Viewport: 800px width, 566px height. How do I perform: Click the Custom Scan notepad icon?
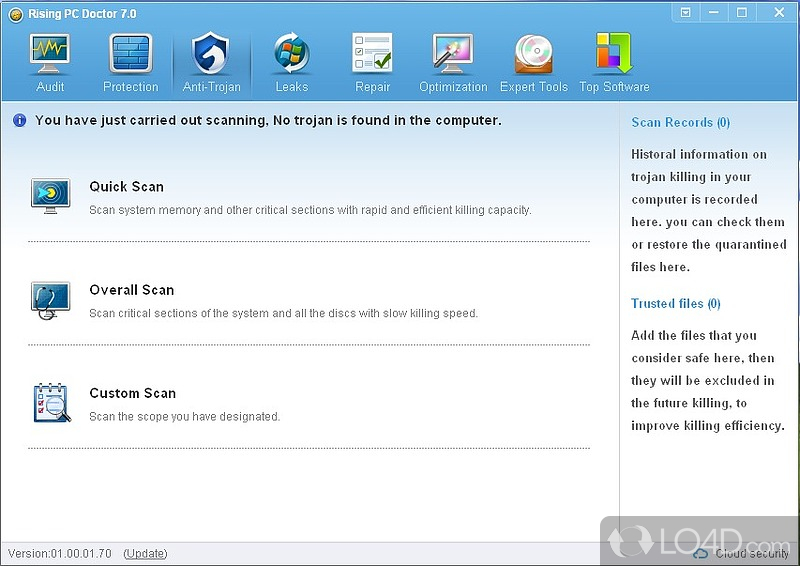tap(50, 402)
